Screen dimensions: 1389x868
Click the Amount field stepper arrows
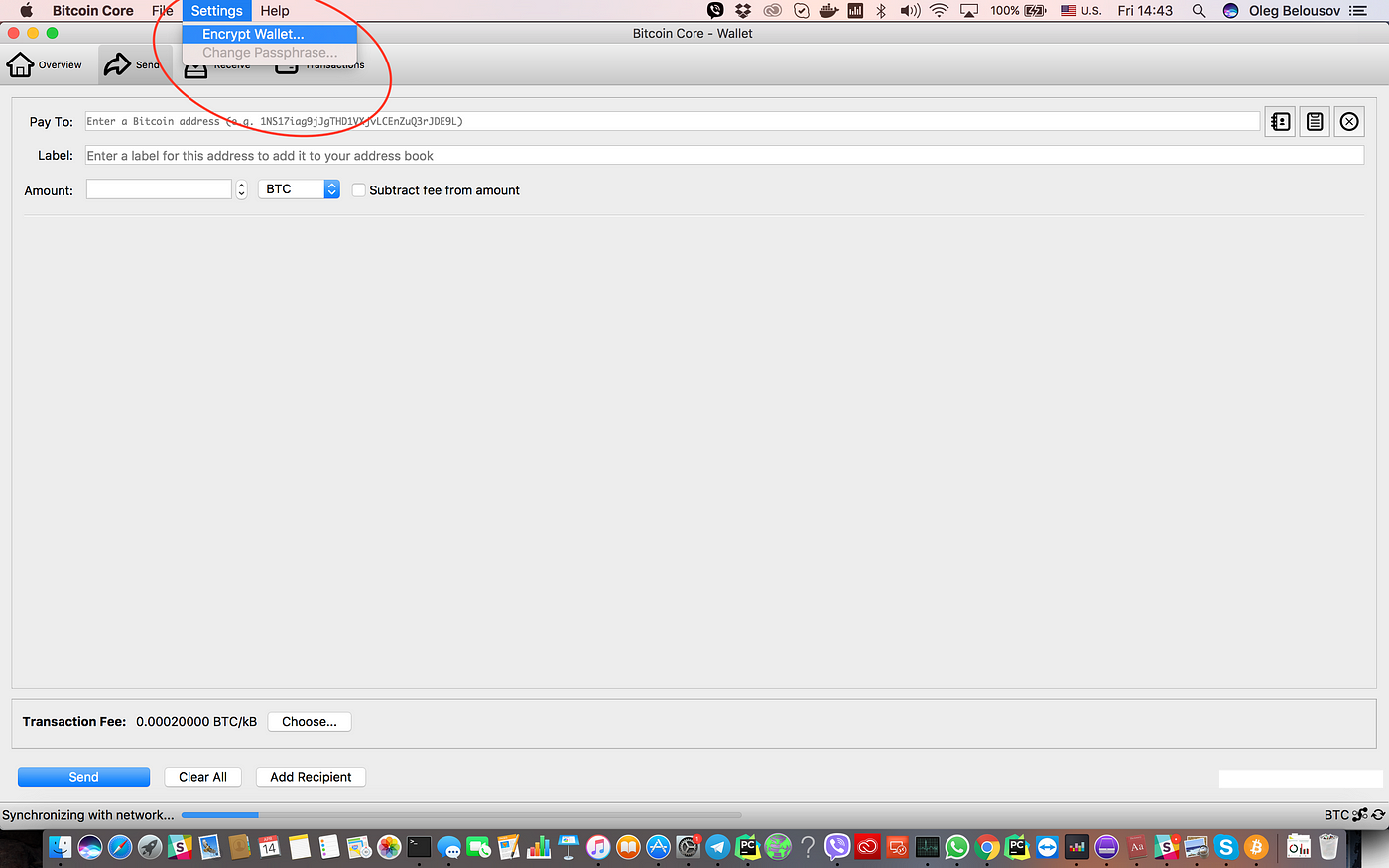click(241, 189)
